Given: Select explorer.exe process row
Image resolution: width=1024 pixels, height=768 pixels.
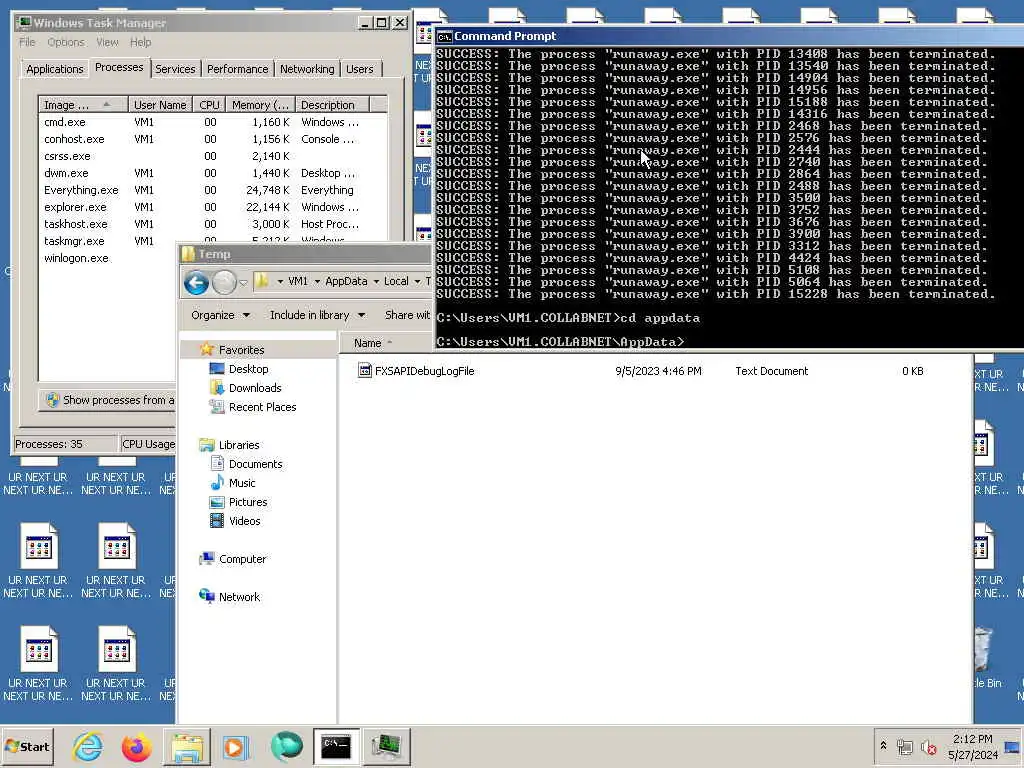Looking at the screenshot, I should 213,207.
